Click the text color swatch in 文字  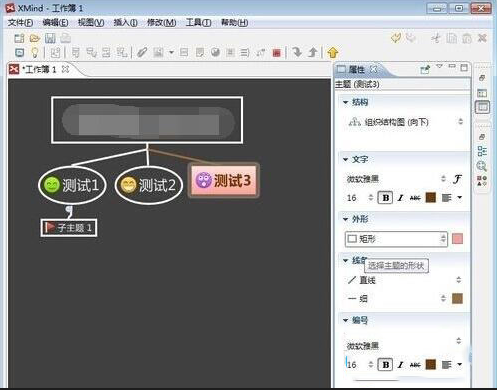431,198
